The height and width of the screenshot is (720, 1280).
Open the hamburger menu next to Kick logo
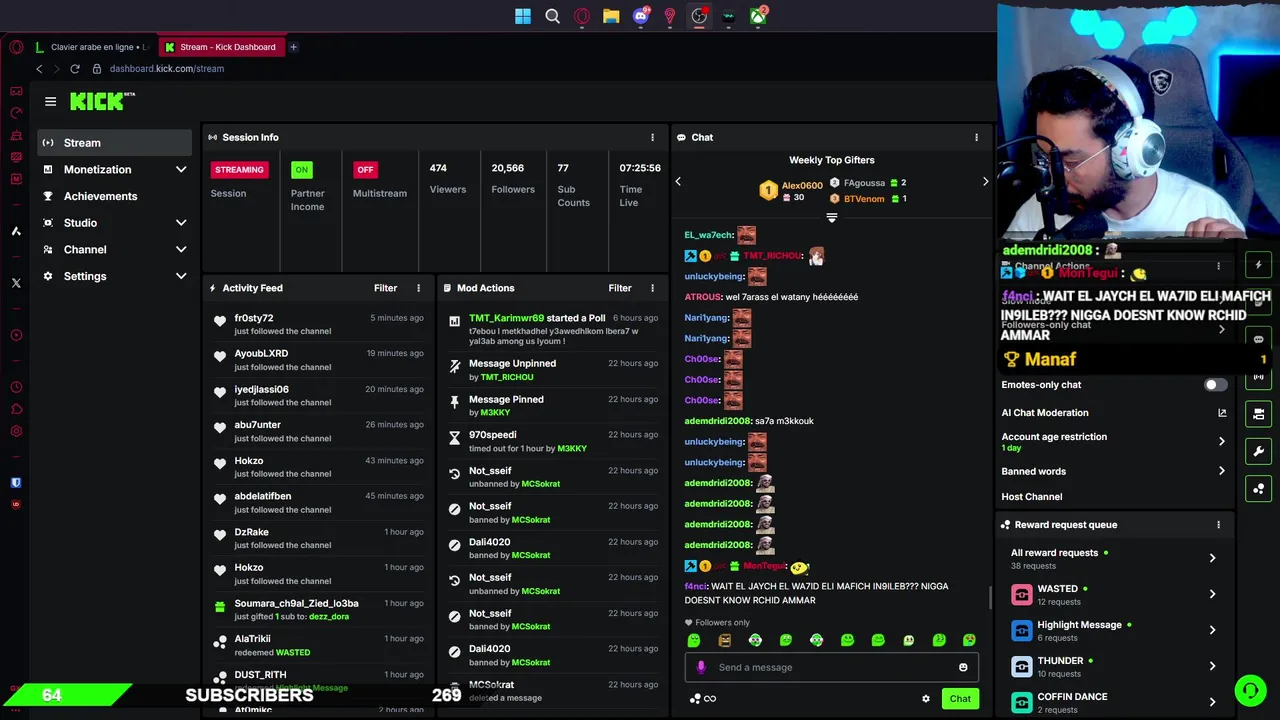50,101
